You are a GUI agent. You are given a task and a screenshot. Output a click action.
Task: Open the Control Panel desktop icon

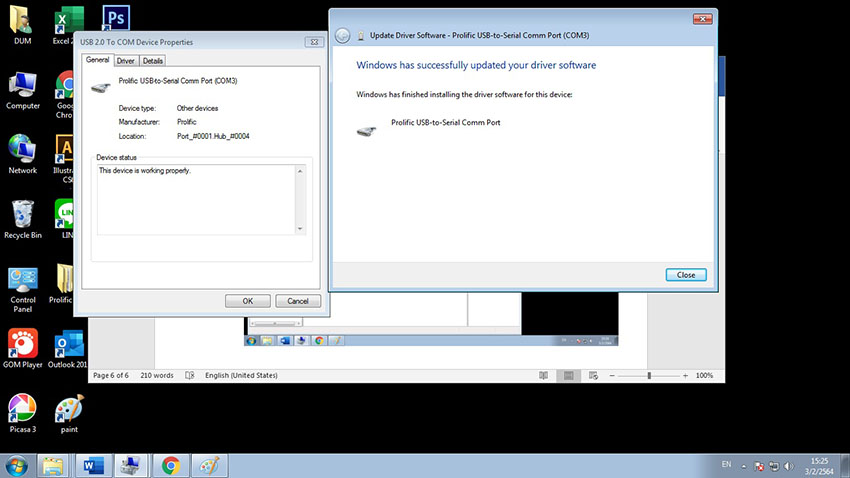[x=22, y=289]
